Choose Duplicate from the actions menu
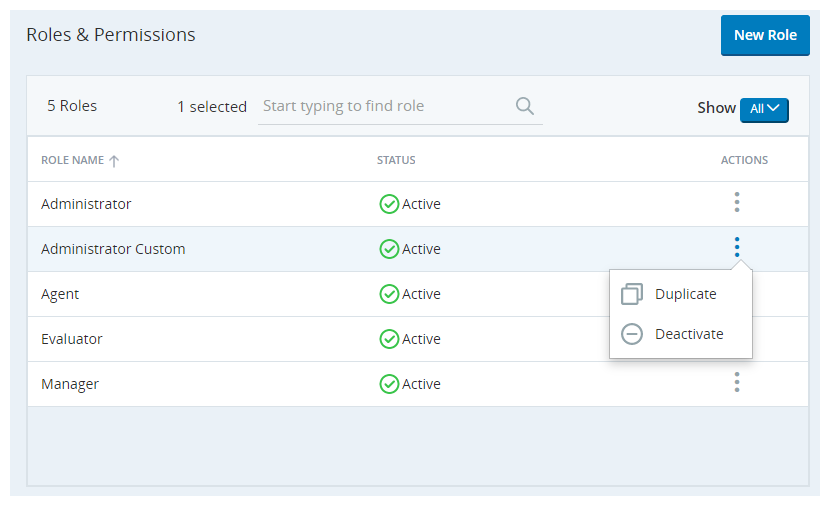Image resolution: width=832 pixels, height=508 pixels. pos(685,294)
